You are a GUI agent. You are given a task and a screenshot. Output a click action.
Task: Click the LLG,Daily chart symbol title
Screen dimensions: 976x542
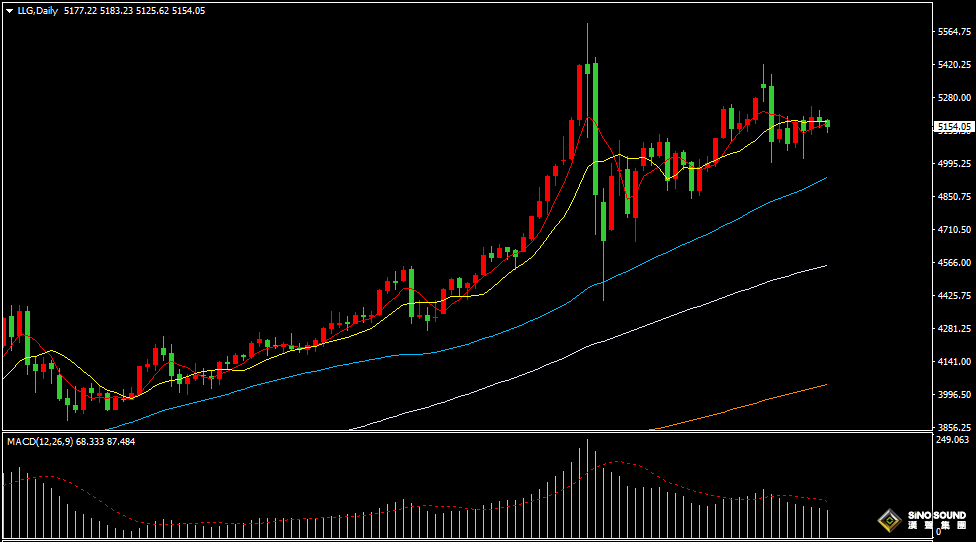click(37, 10)
